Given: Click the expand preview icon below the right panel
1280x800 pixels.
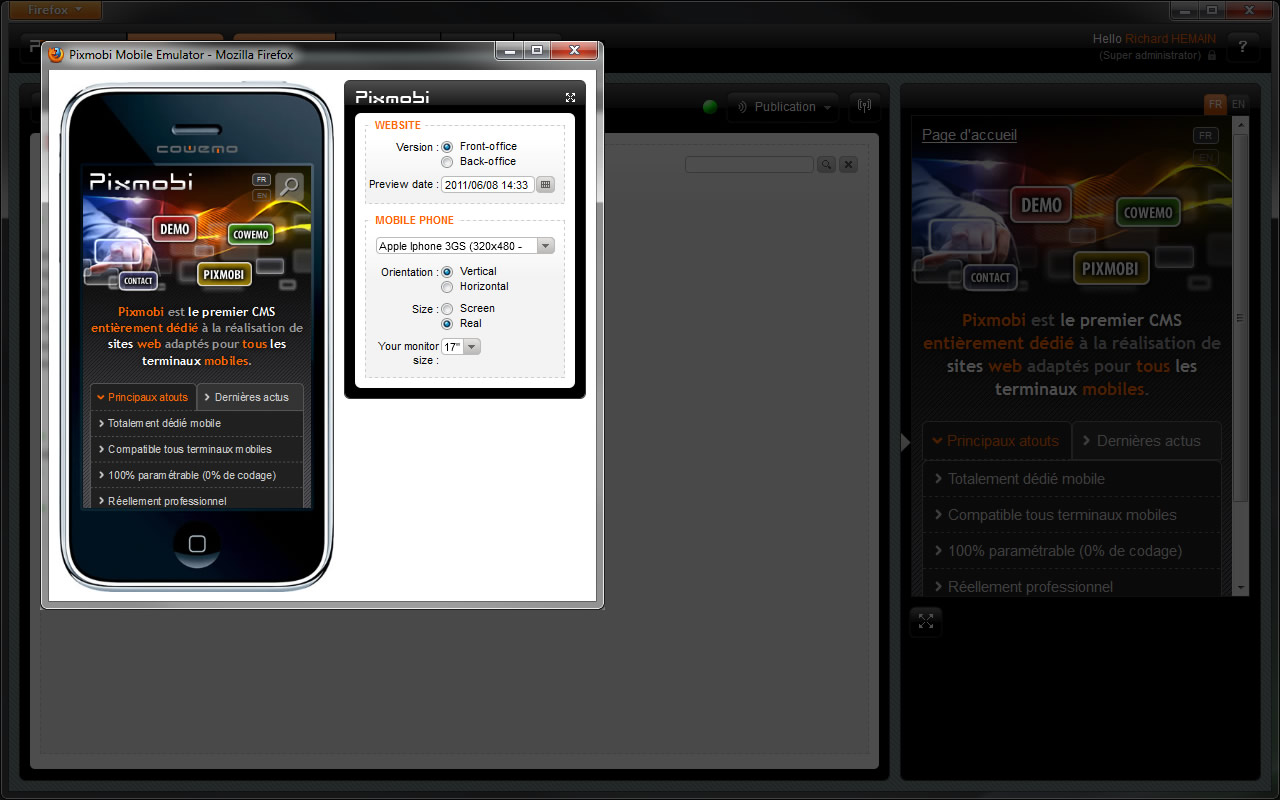Looking at the screenshot, I should coord(926,621).
